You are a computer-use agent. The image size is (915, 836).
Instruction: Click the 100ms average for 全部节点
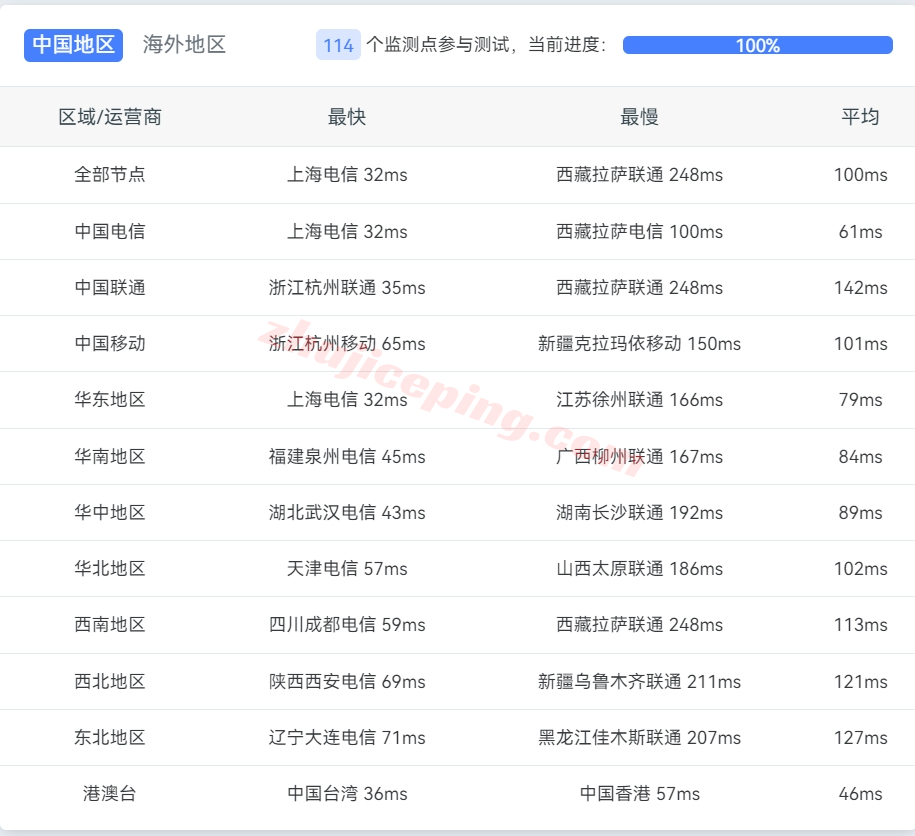(860, 174)
